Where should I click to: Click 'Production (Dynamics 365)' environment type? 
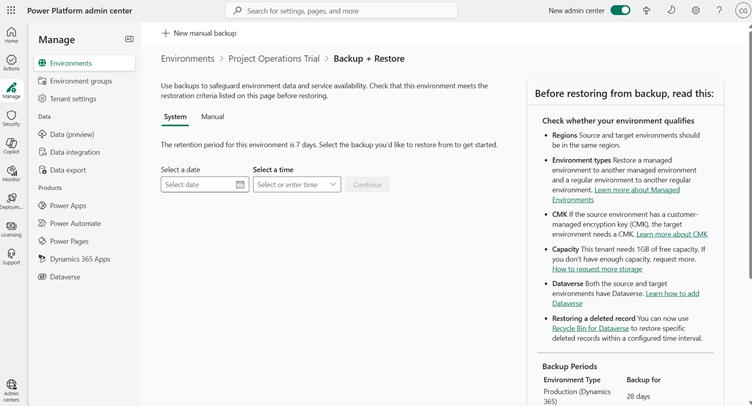click(577, 396)
